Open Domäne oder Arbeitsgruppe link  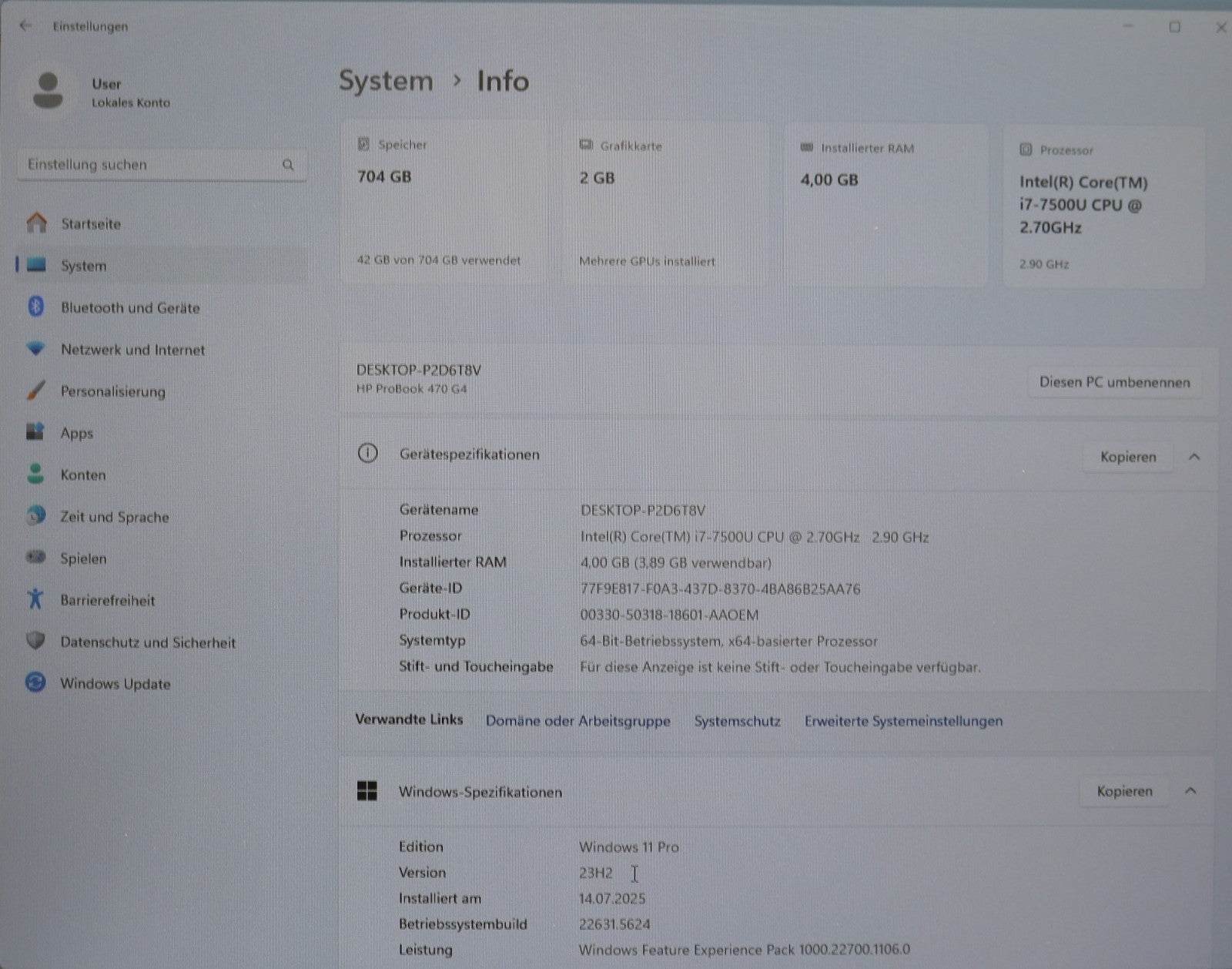point(577,721)
